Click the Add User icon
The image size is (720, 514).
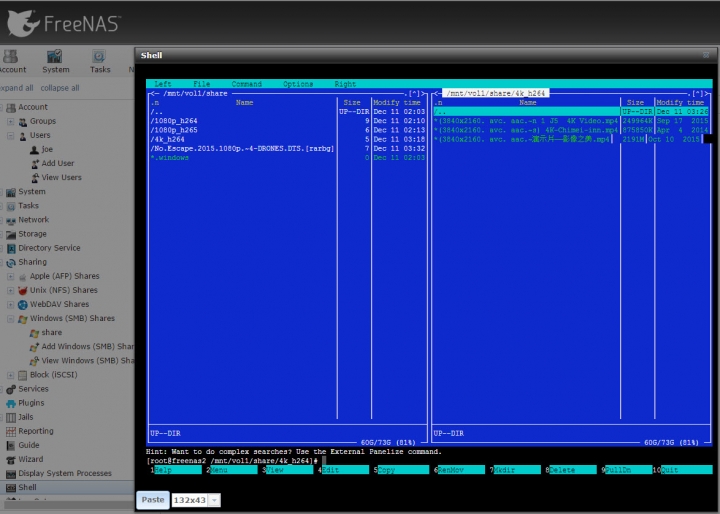[x=35, y=164]
